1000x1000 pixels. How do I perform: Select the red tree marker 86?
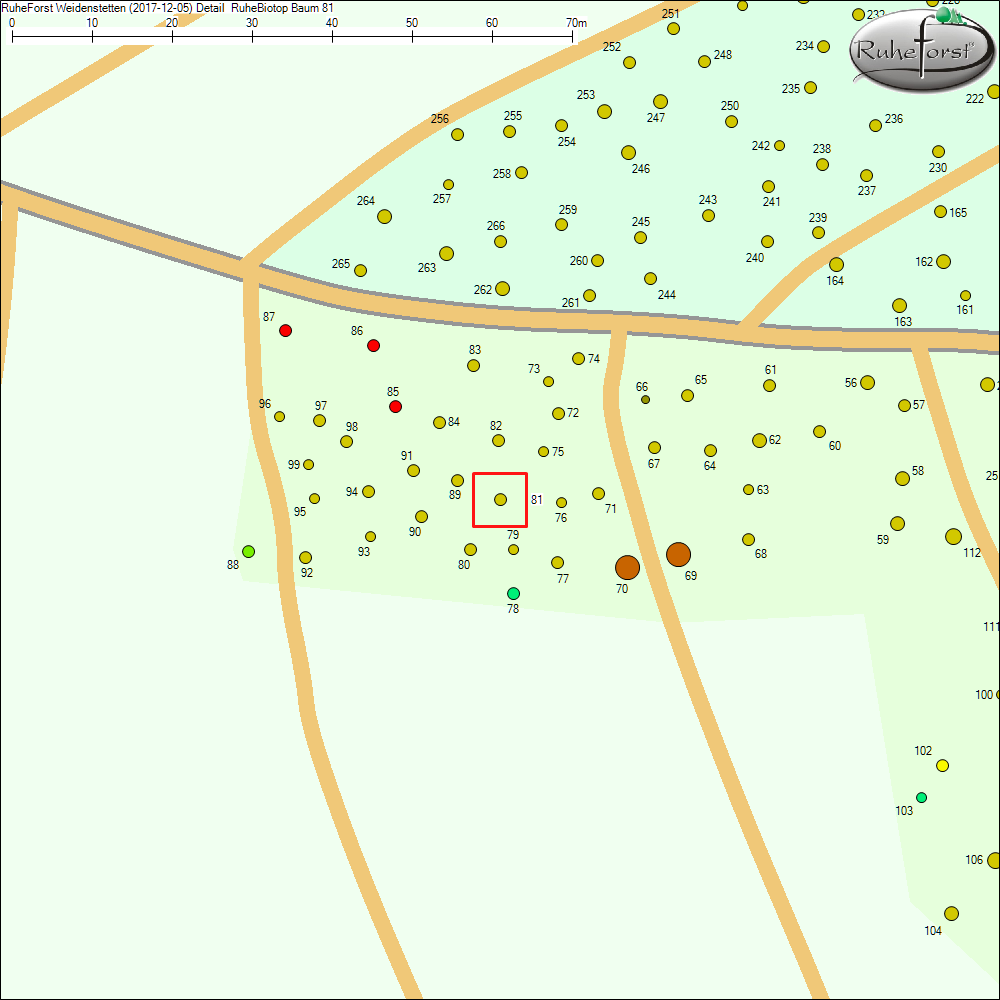373,345
